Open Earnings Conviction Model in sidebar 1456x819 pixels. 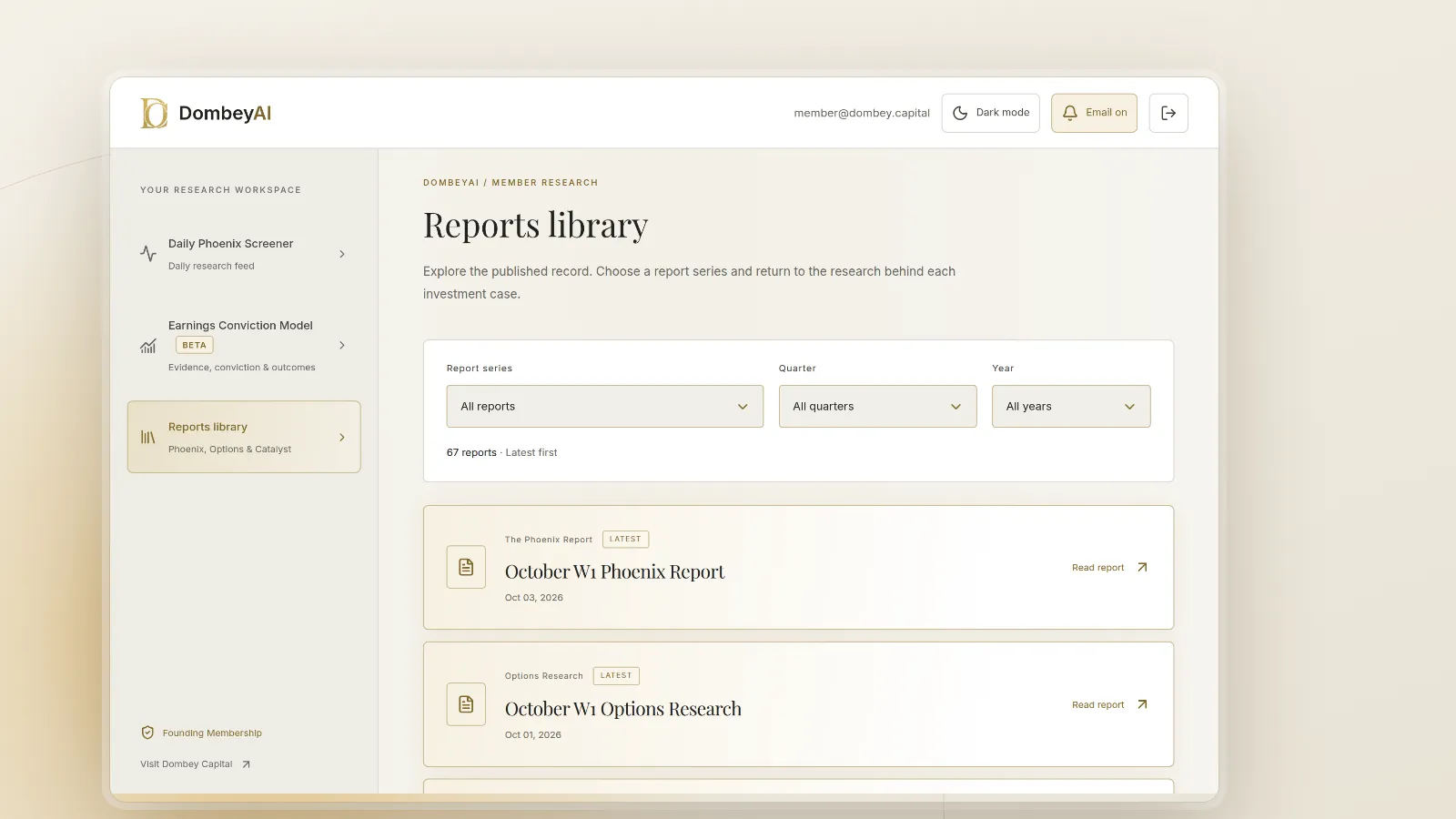pyautogui.click(x=244, y=346)
